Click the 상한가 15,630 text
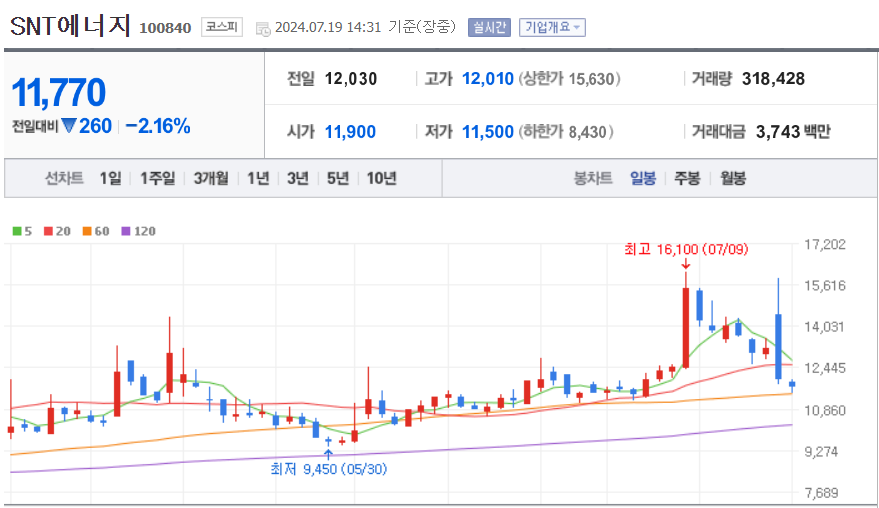Screen dimensions: 879x508 [569, 79]
